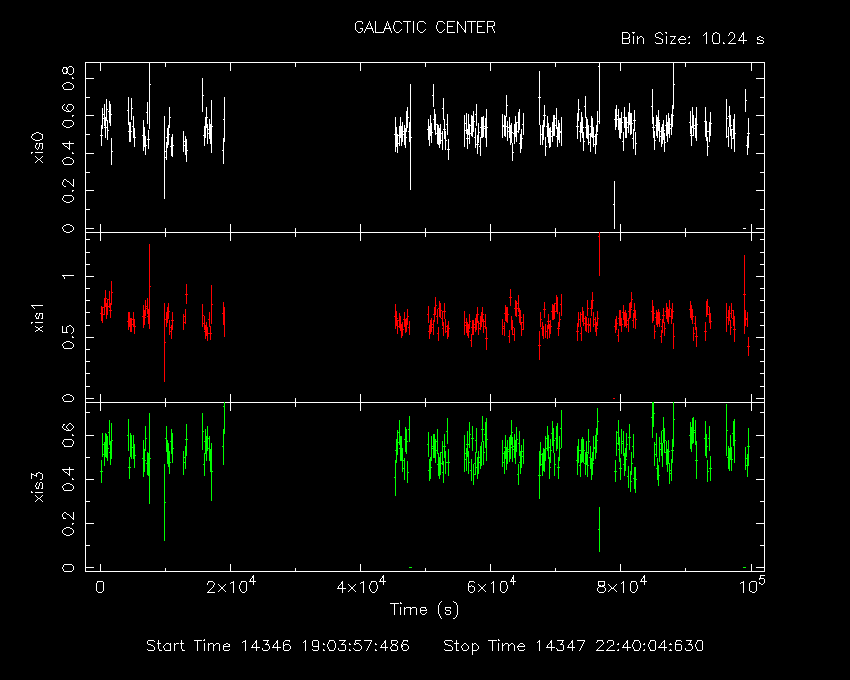Click the 0.4 tick label on xis0 axis
Screen dimensions: 850x680
point(68,153)
